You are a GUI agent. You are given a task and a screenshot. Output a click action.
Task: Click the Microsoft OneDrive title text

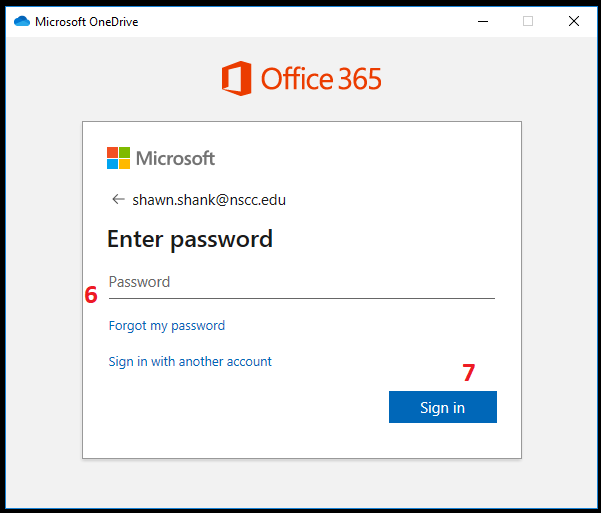point(87,21)
